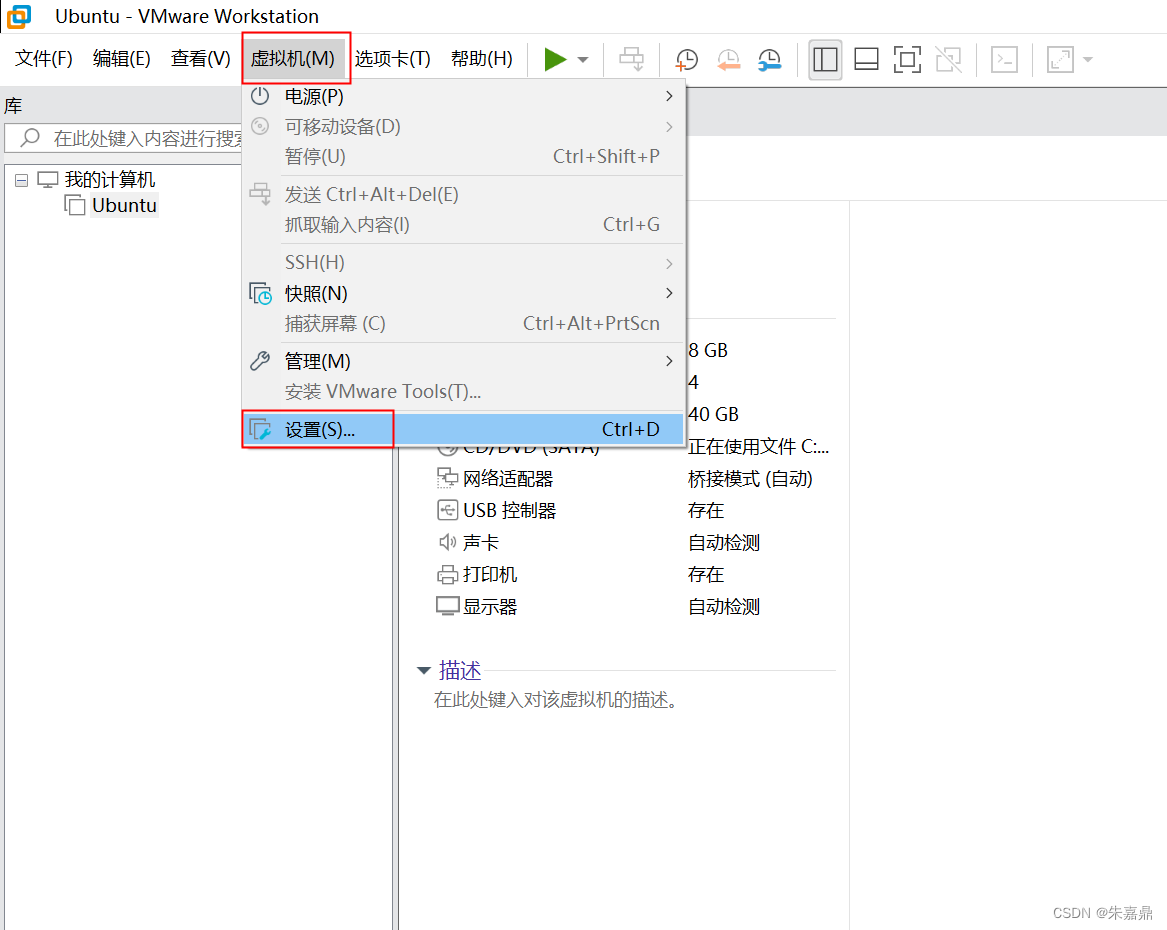Toggle the thumbnail bar view icon

[866, 60]
